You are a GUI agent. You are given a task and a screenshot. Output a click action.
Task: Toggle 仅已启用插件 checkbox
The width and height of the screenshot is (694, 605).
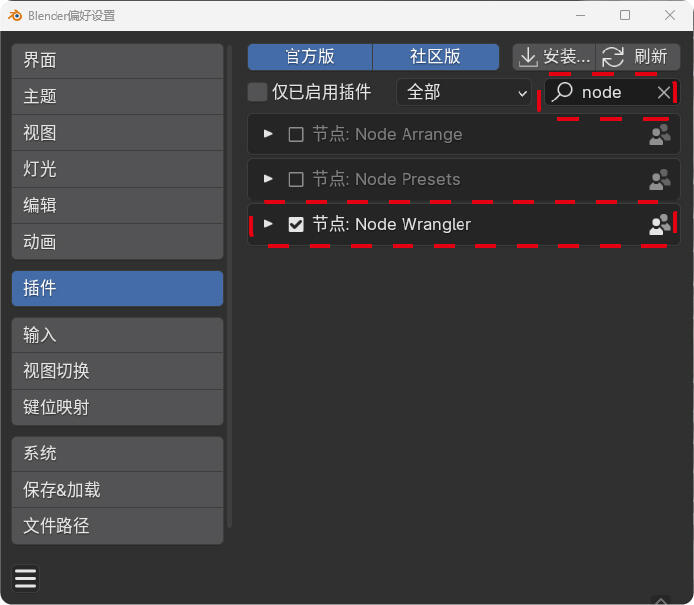[257, 92]
